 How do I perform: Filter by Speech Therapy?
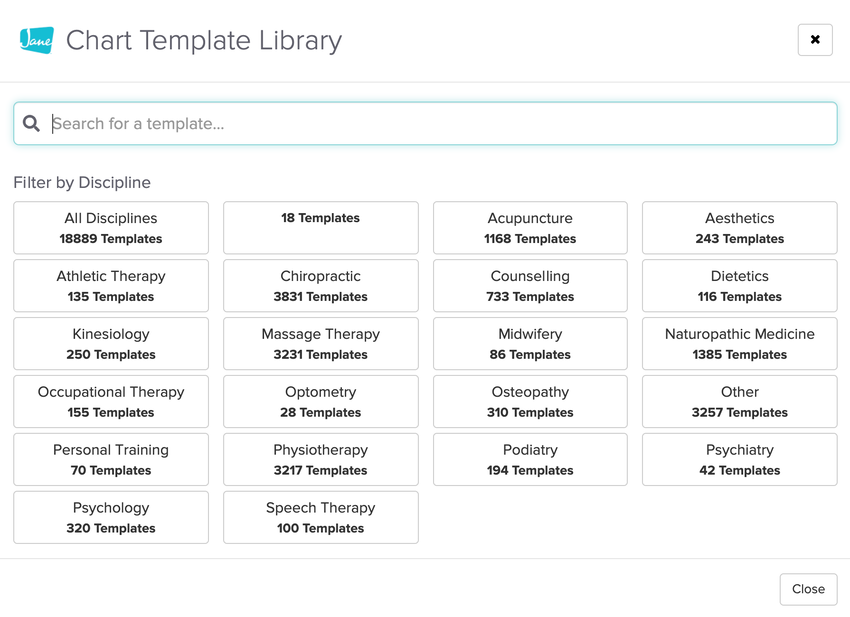click(x=320, y=518)
